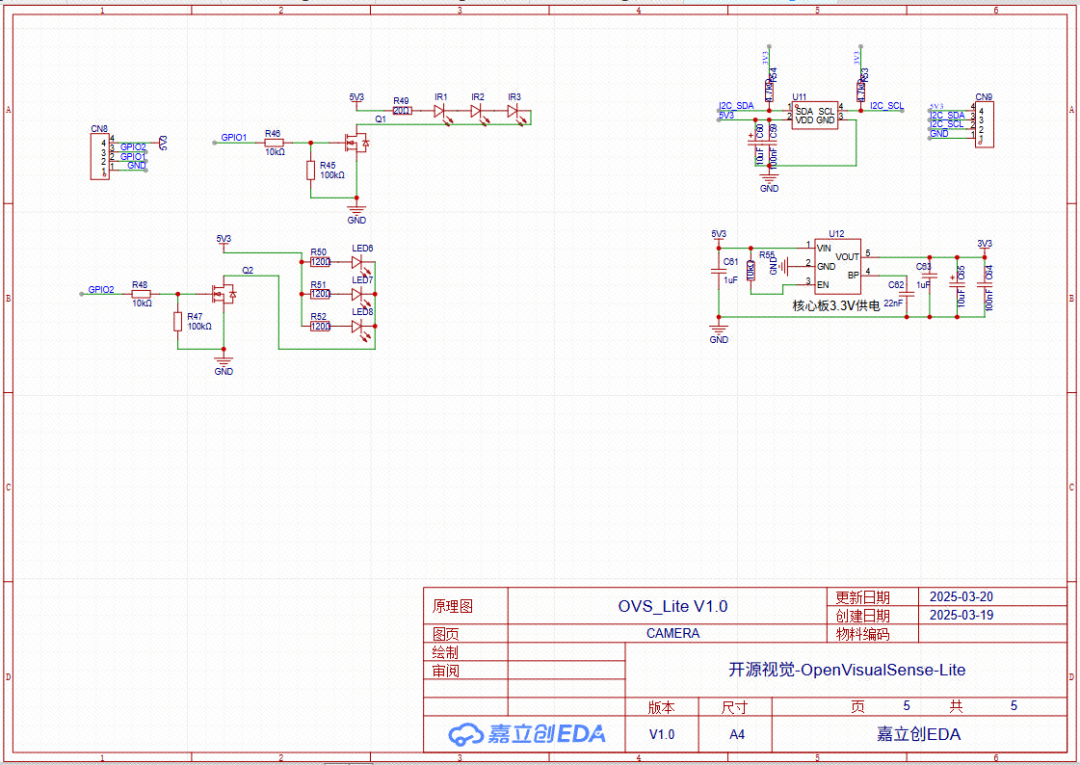Screen dimensions: 1080x765
Task: Select the MOSFET symbol Q1
Action: pos(357,142)
